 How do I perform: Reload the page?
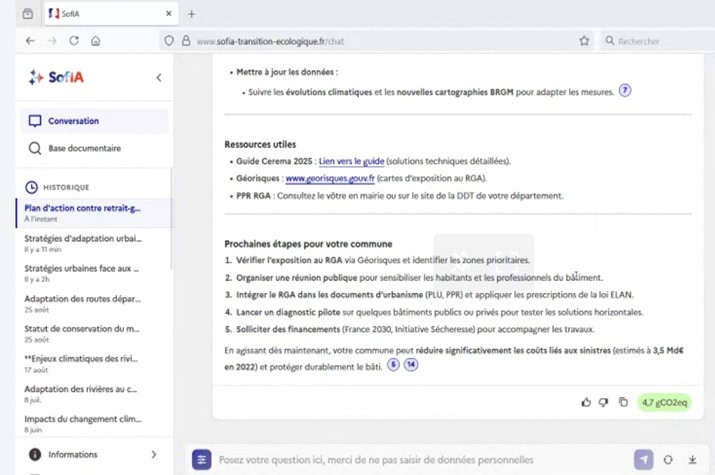[74, 41]
